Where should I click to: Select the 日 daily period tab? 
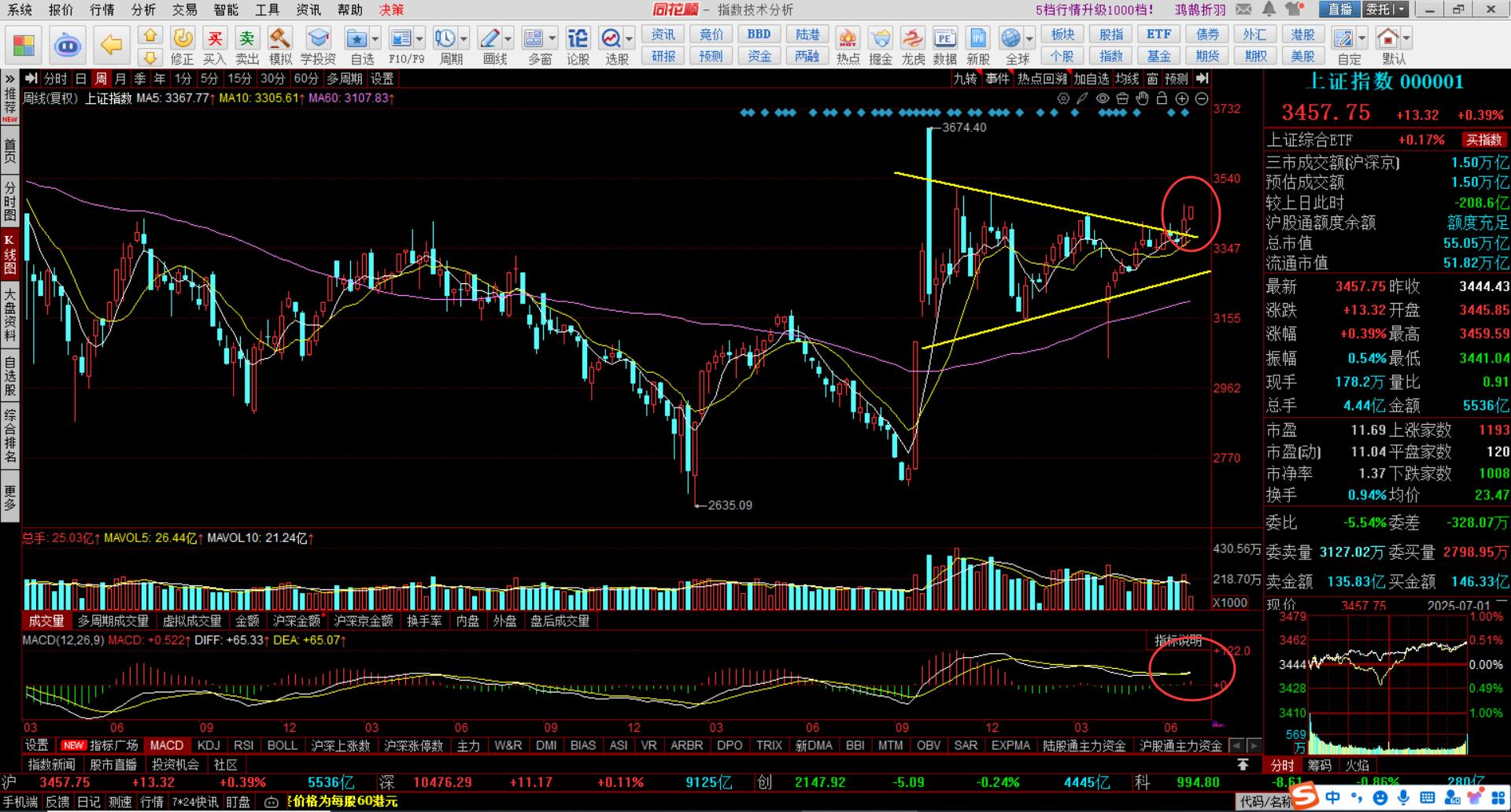pyautogui.click(x=80, y=79)
